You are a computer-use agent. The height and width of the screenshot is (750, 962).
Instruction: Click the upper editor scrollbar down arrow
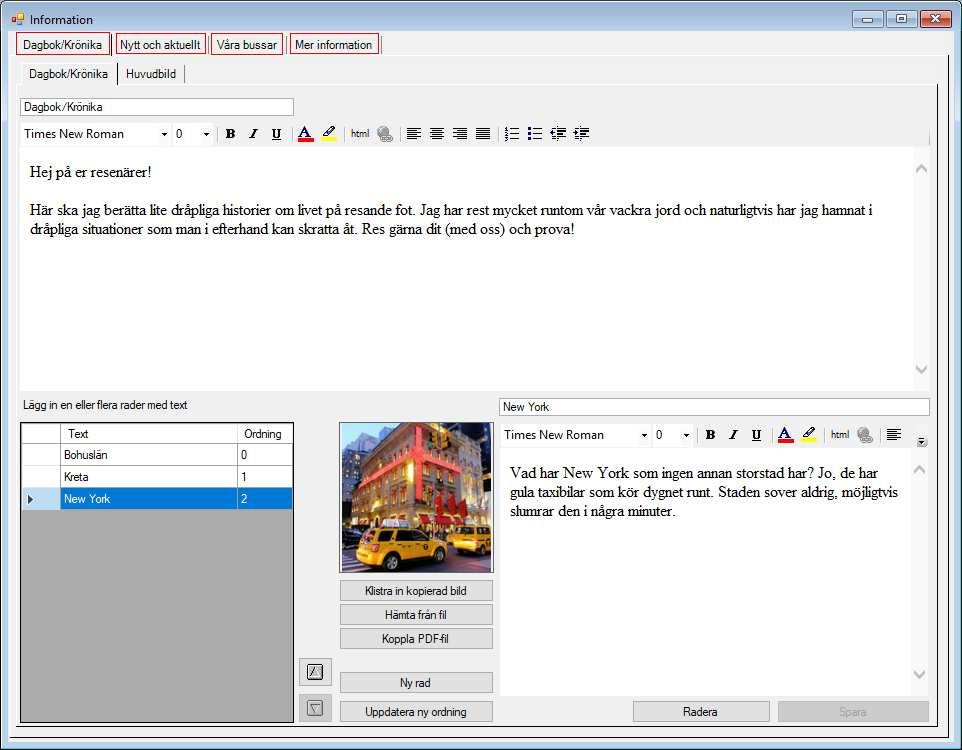pyautogui.click(x=921, y=369)
